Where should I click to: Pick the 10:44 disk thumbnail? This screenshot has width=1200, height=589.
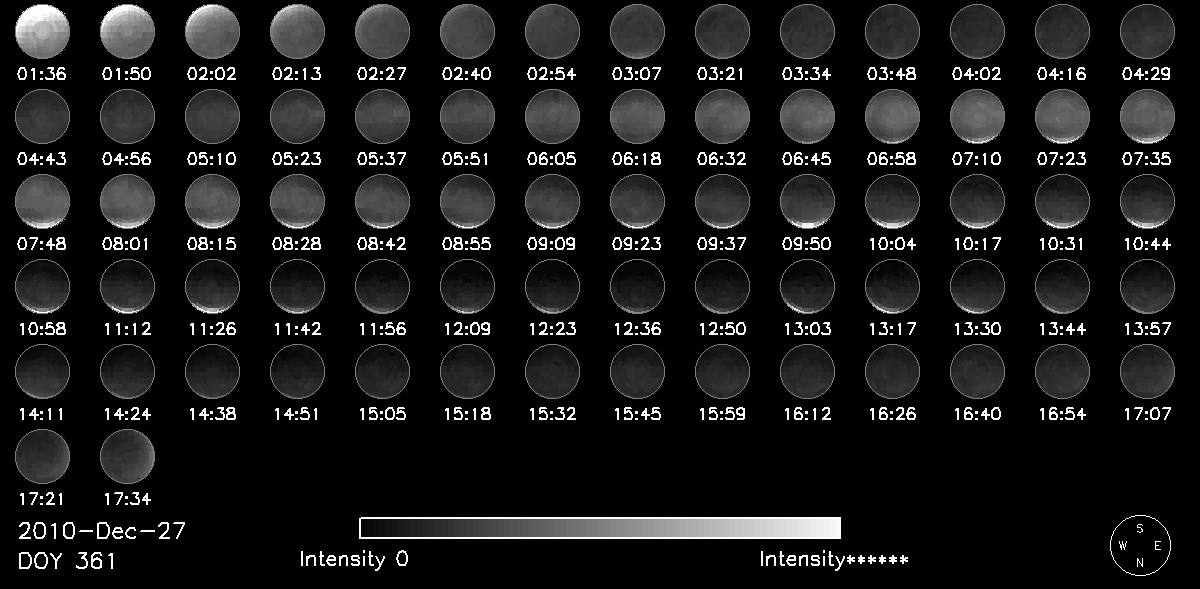tap(1147, 201)
